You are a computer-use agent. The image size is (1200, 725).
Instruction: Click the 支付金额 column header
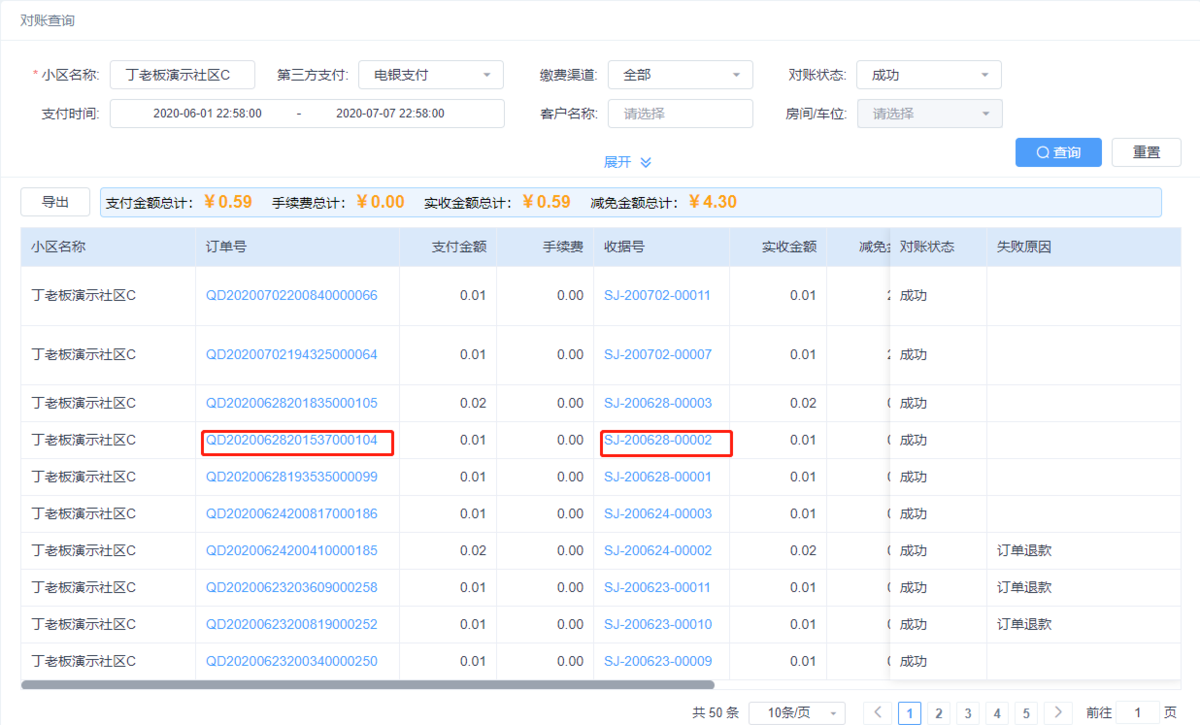tap(447, 247)
